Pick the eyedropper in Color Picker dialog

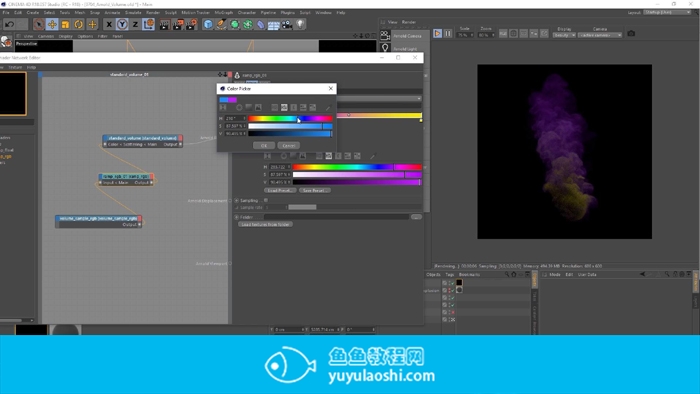[328, 108]
